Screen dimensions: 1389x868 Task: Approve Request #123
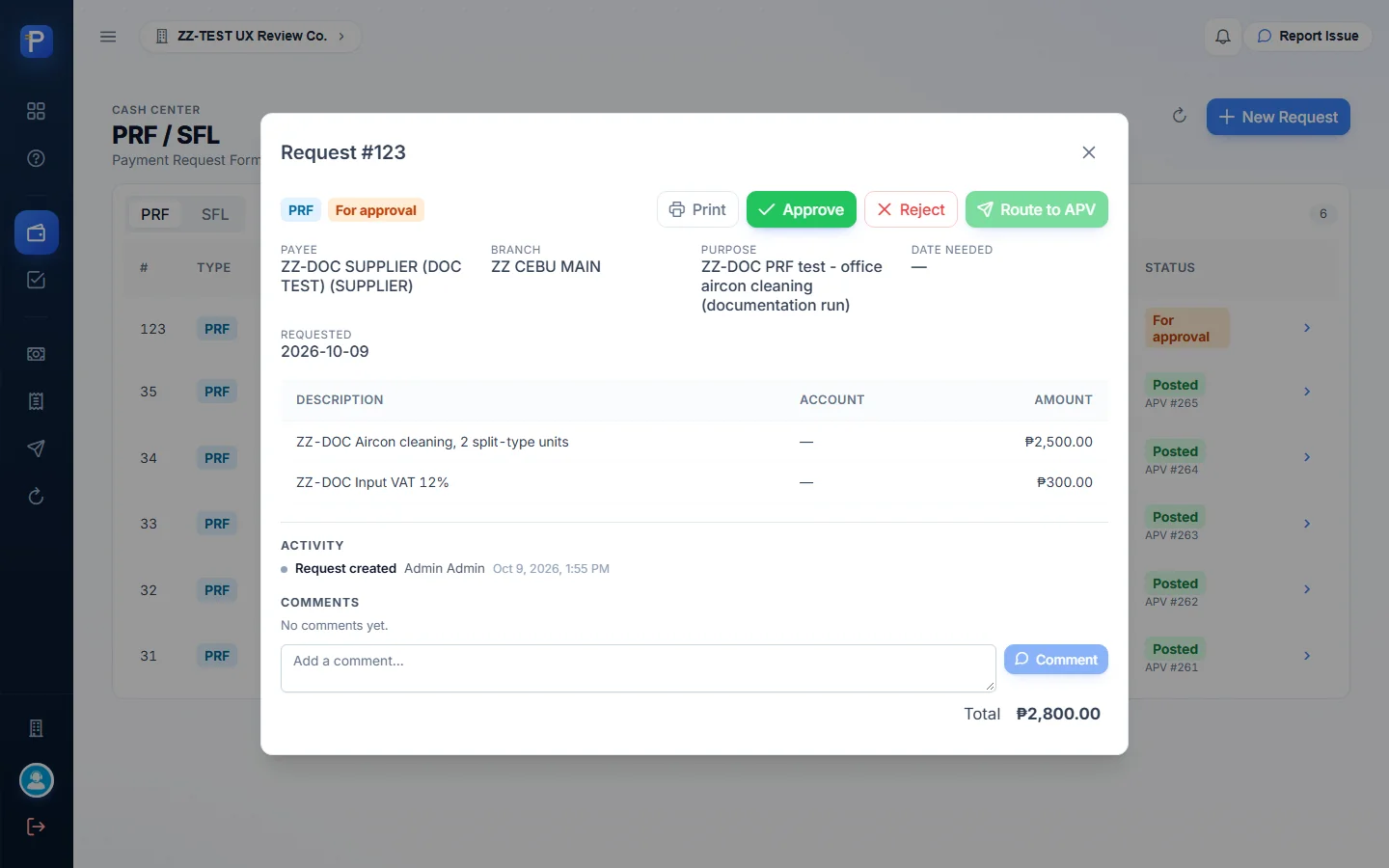801,209
